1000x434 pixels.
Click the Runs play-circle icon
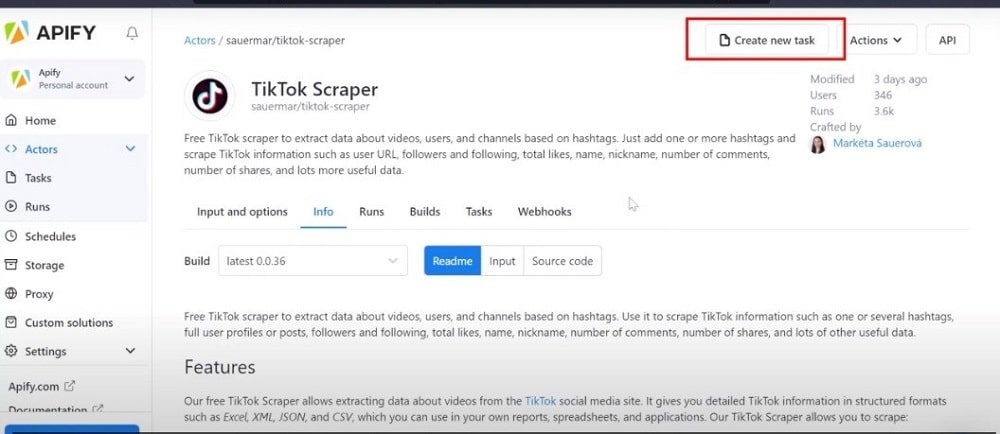(x=11, y=206)
